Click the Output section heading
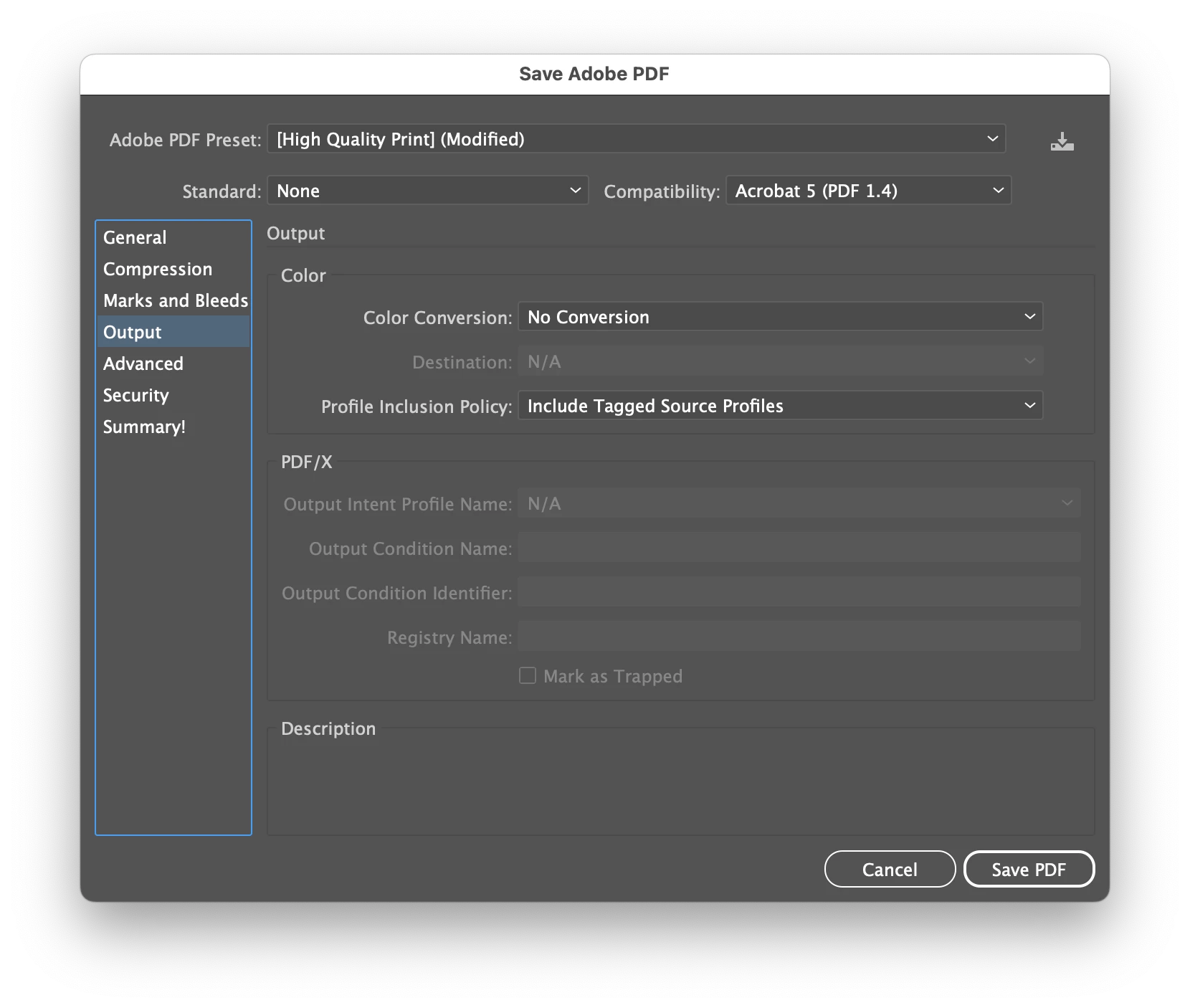Image resolution: width=1190 pixels, height=1008 pixels. coord(295,233)
